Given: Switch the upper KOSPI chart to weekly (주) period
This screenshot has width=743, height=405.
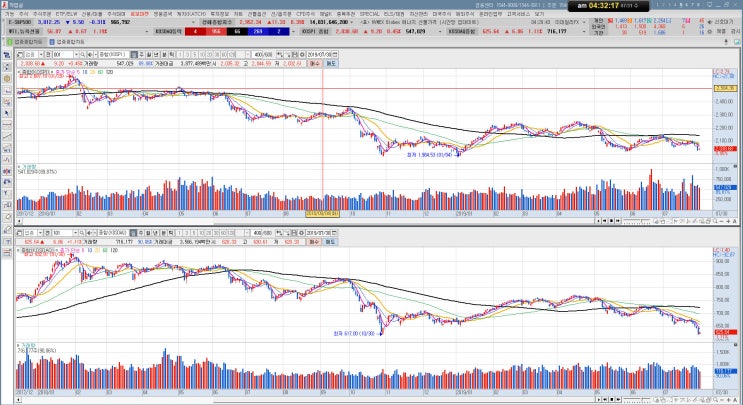Looking at the screenshot, I should click(141, 54).
